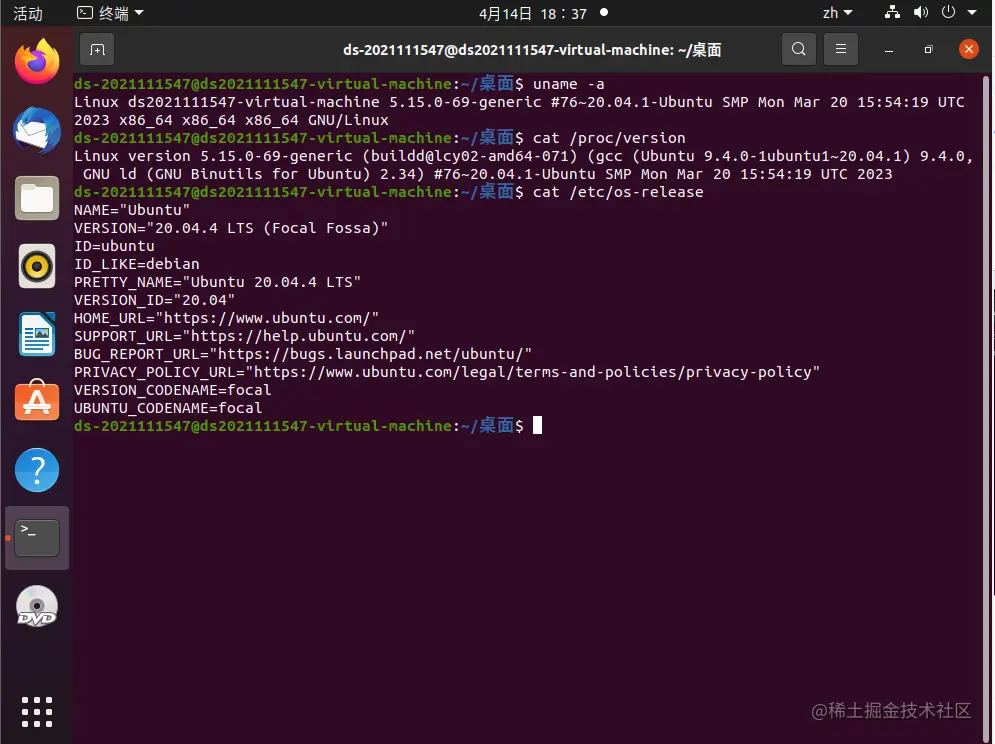Viewport: 995px width, 744px height.
Task: Click the terminal window title text
Action: (532, 50)
